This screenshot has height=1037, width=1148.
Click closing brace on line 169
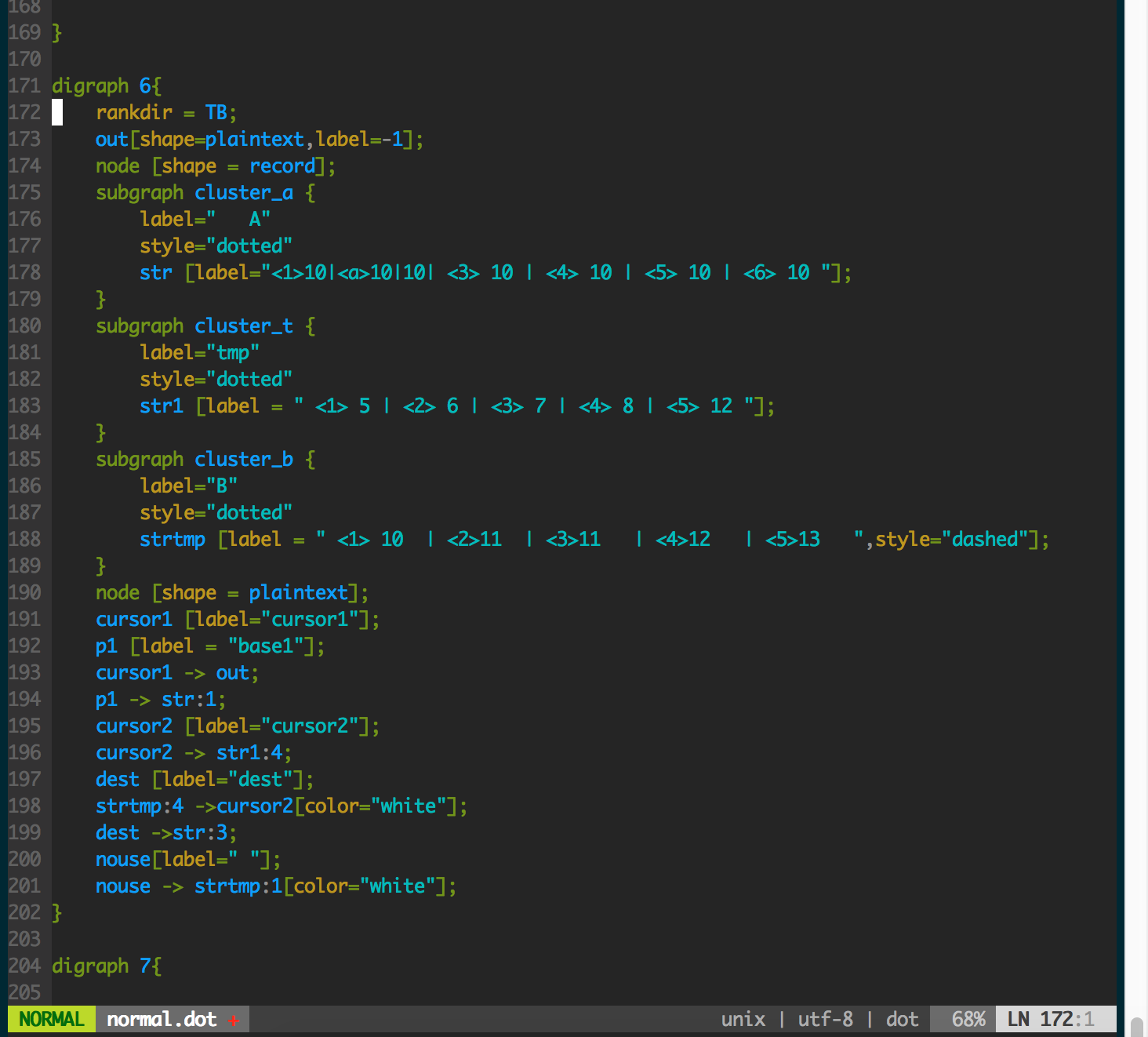pyautogui.click(x=56, y=32)
